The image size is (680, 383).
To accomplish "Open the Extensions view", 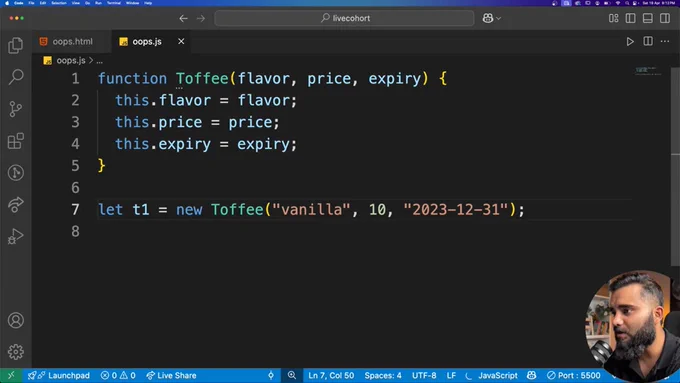I will click(x=16, y=141).
